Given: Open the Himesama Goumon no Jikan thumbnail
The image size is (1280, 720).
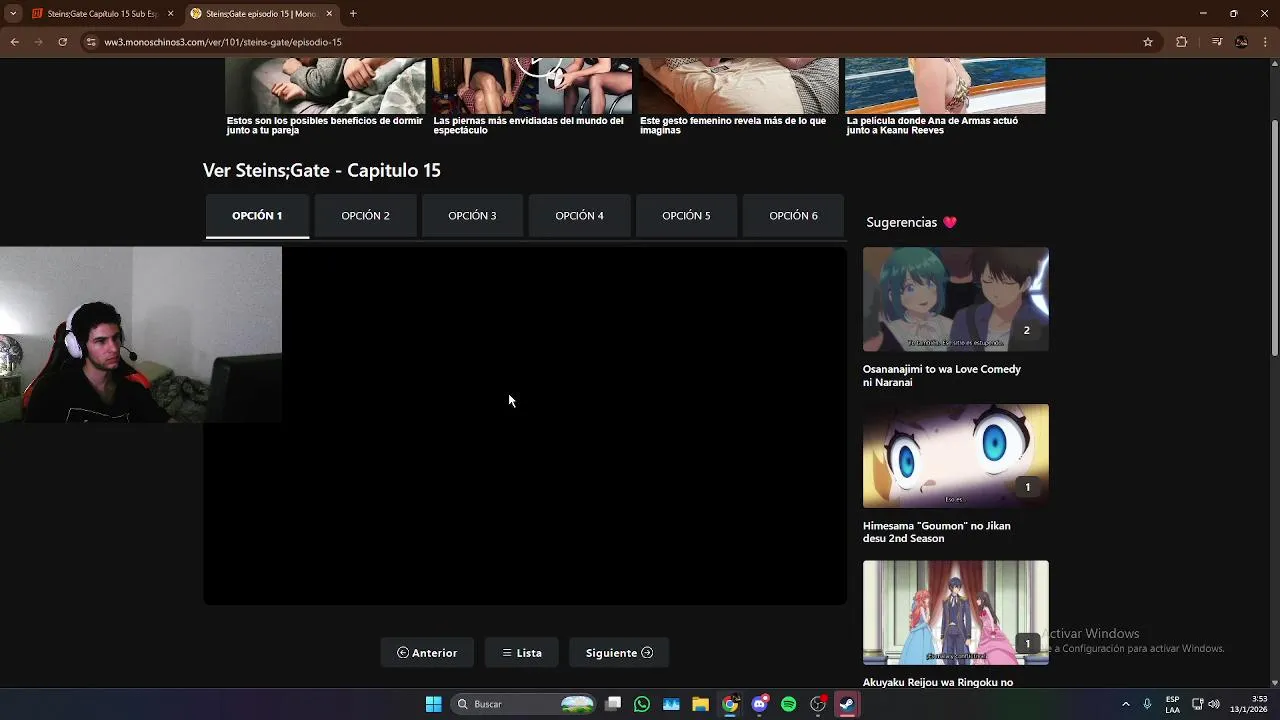Looking at the screenshot, I should pos(956,456).
